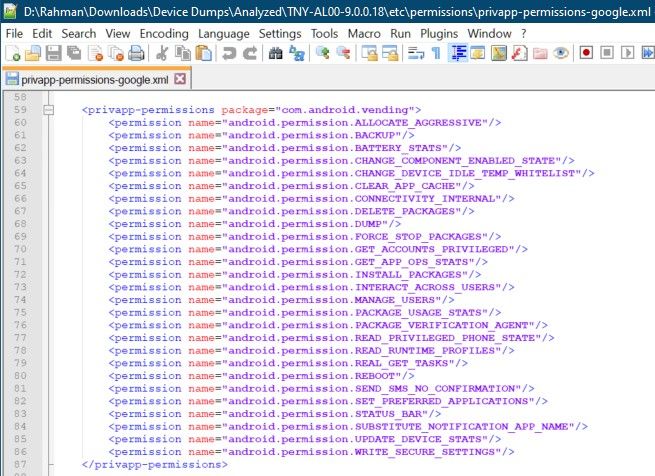Open the Tools menu

324,33
